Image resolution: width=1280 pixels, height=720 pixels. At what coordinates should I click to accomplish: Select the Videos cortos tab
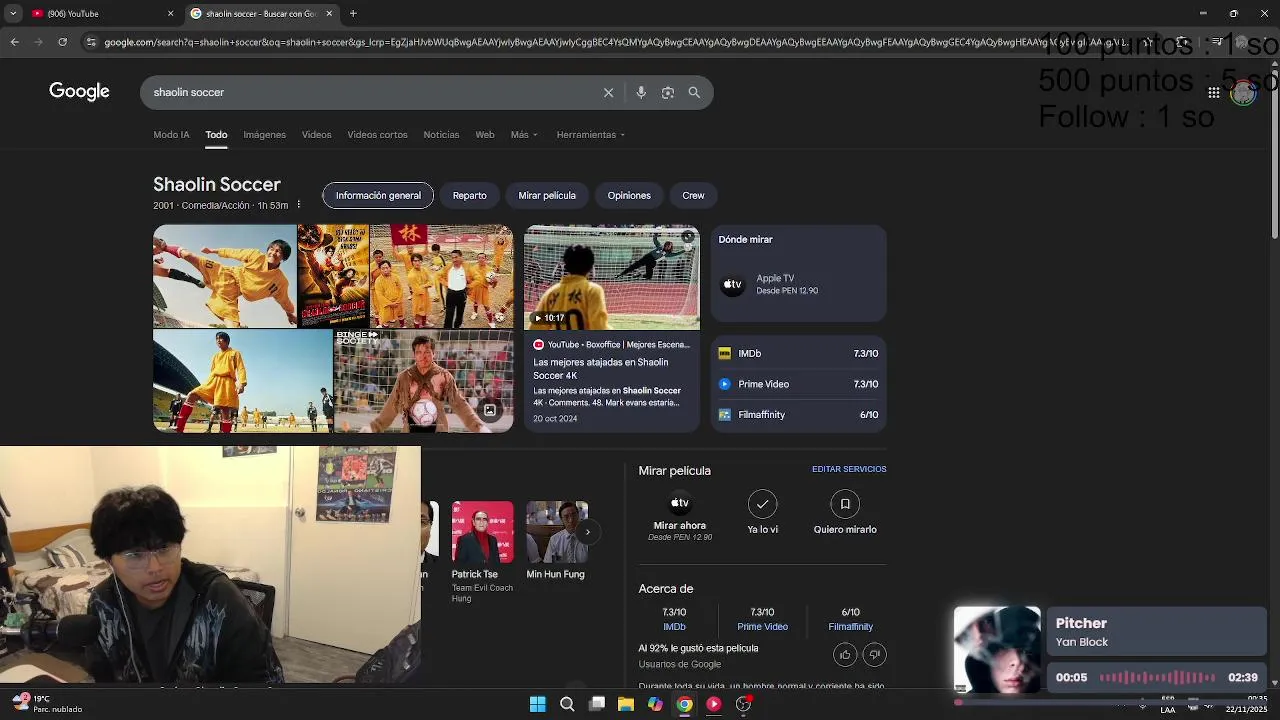377,135
